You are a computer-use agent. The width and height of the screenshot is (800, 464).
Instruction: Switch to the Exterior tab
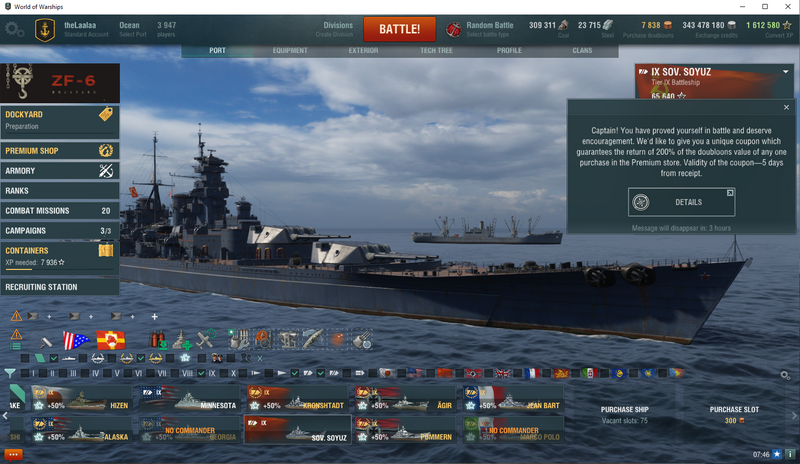pos(363,51)
